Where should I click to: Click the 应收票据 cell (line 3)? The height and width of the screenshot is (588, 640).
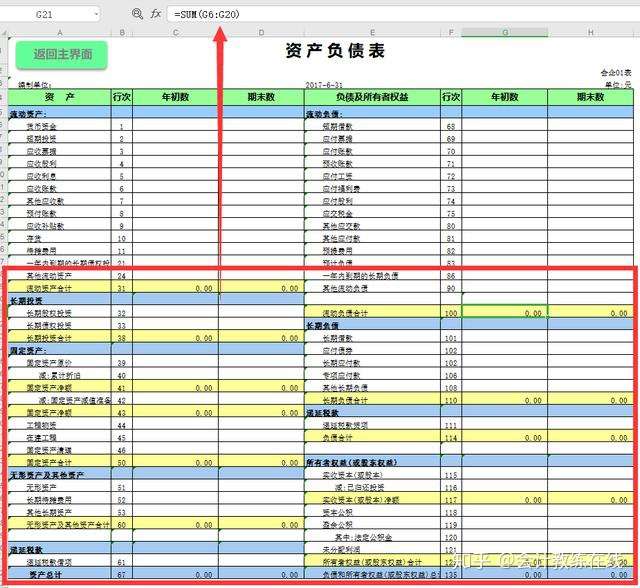(x=60, y=151)
